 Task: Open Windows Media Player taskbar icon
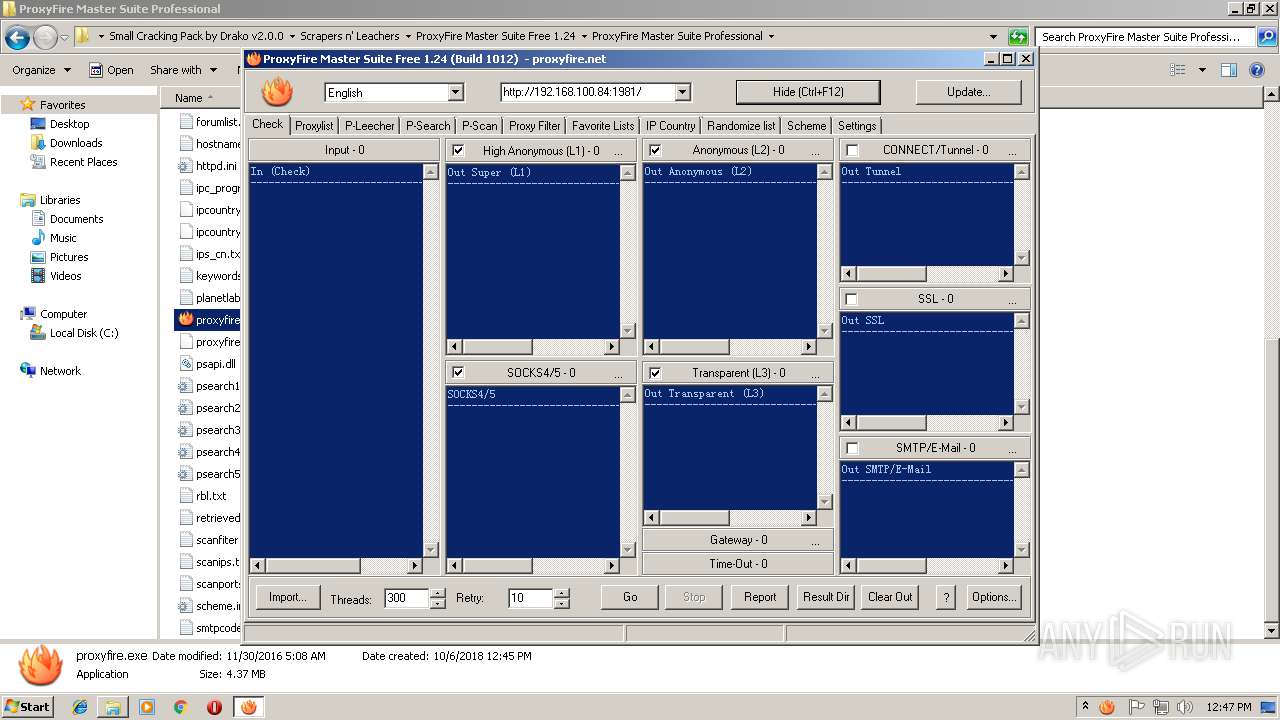pyautogui.click(x=147, y=707)
